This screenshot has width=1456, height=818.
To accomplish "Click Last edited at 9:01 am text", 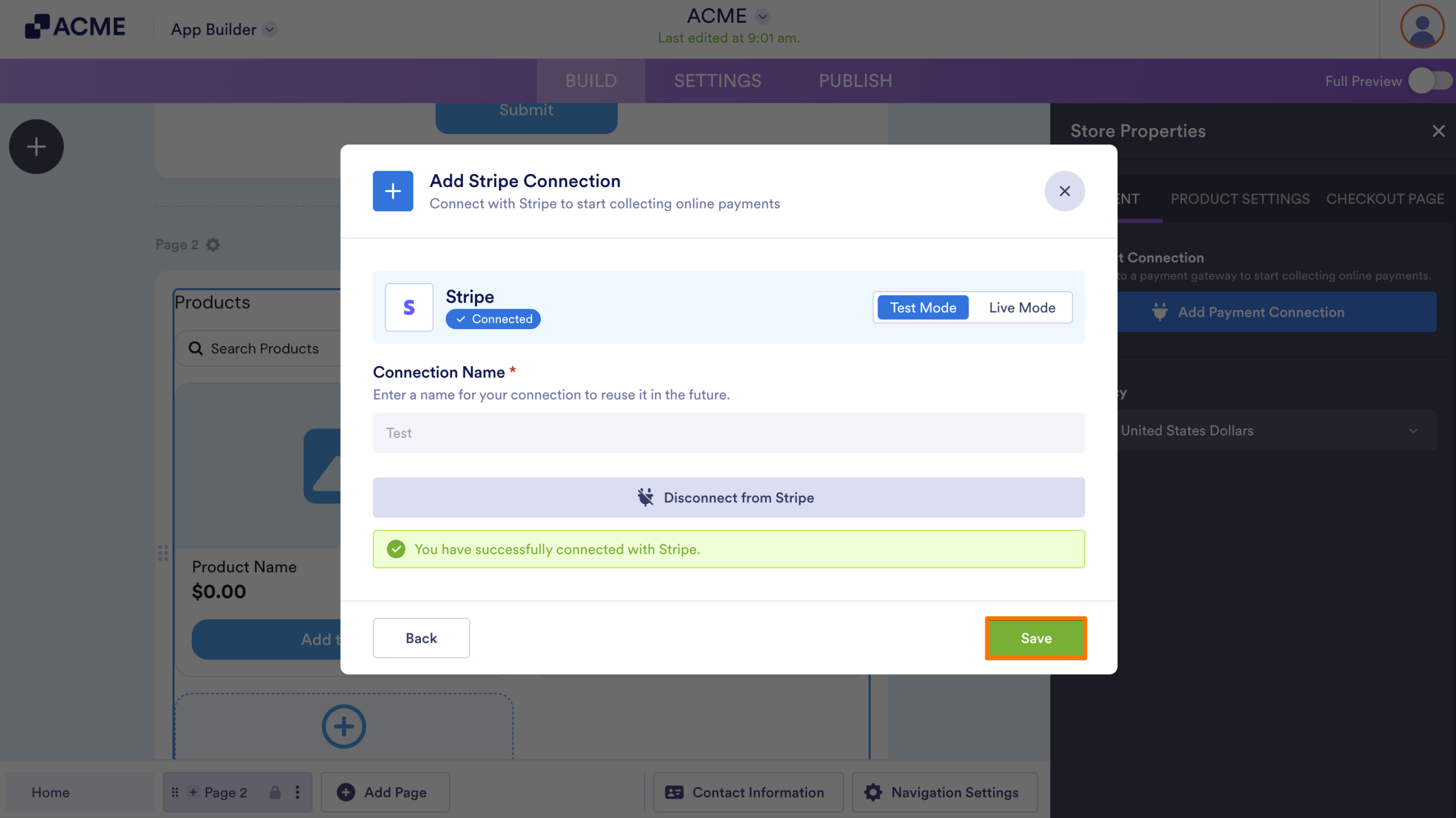I will click(x=729, y=38).
